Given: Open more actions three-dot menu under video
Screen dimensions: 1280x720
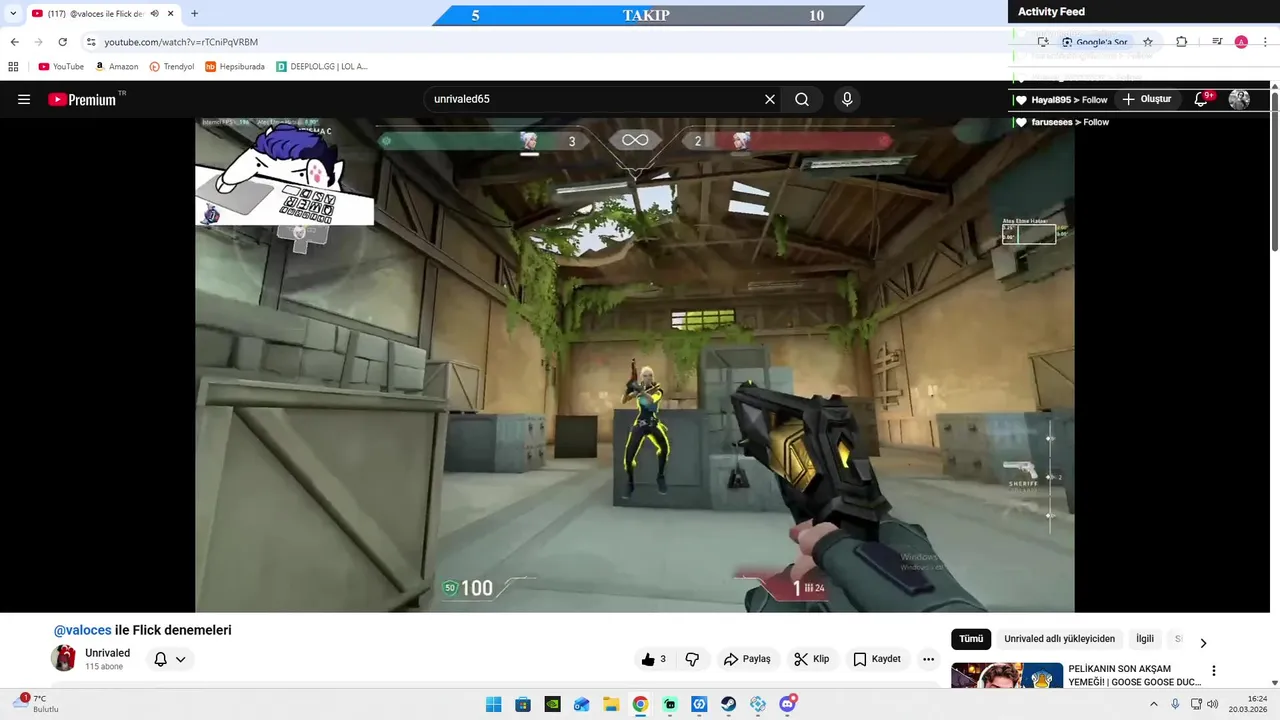Looking at the screenshot, I should tap(928, 659).
